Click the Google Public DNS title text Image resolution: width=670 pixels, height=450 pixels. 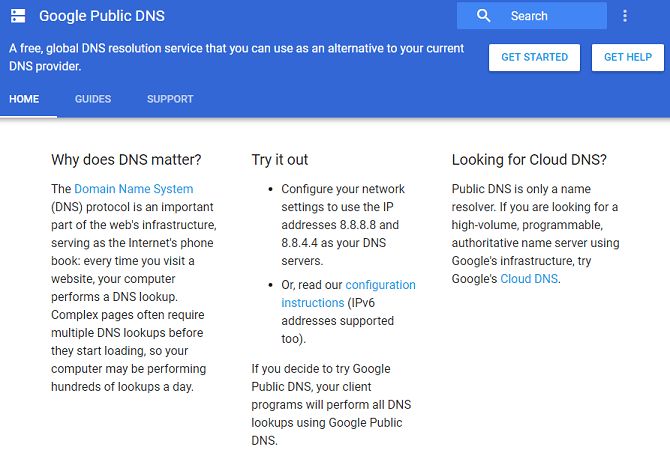[x=102, y=16]
